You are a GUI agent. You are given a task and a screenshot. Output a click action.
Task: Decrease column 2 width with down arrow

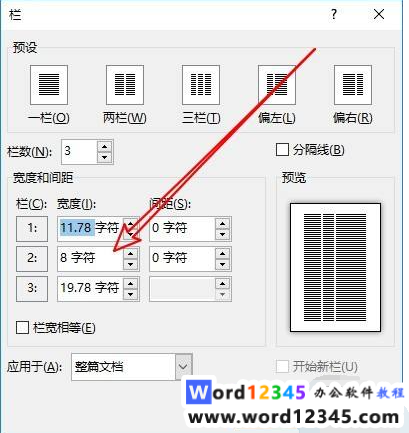pyautogui.click(x=131, y=265)
